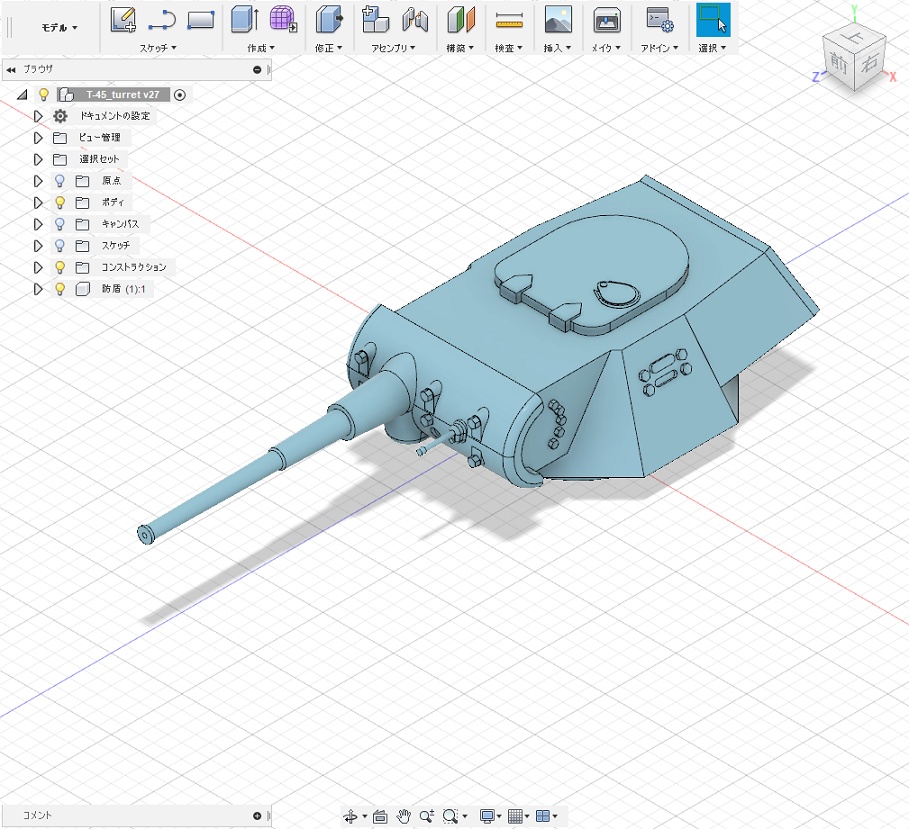The image size is (909, 829).
Task: Open the 検査 menu
Action: [x=508, y=48]
